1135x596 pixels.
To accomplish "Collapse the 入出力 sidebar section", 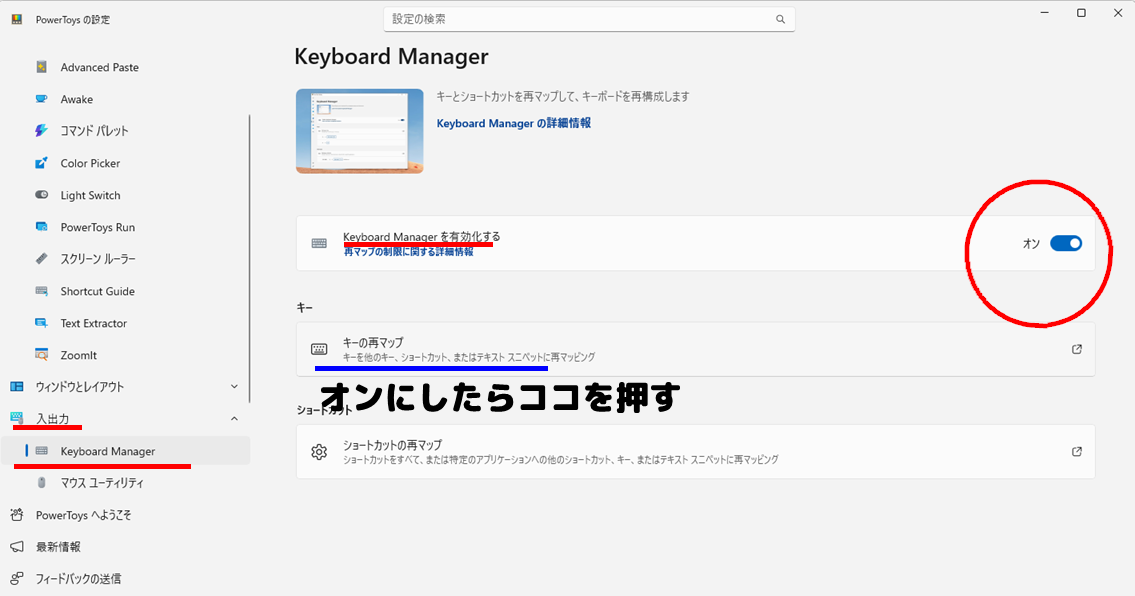I will point(234,419).
